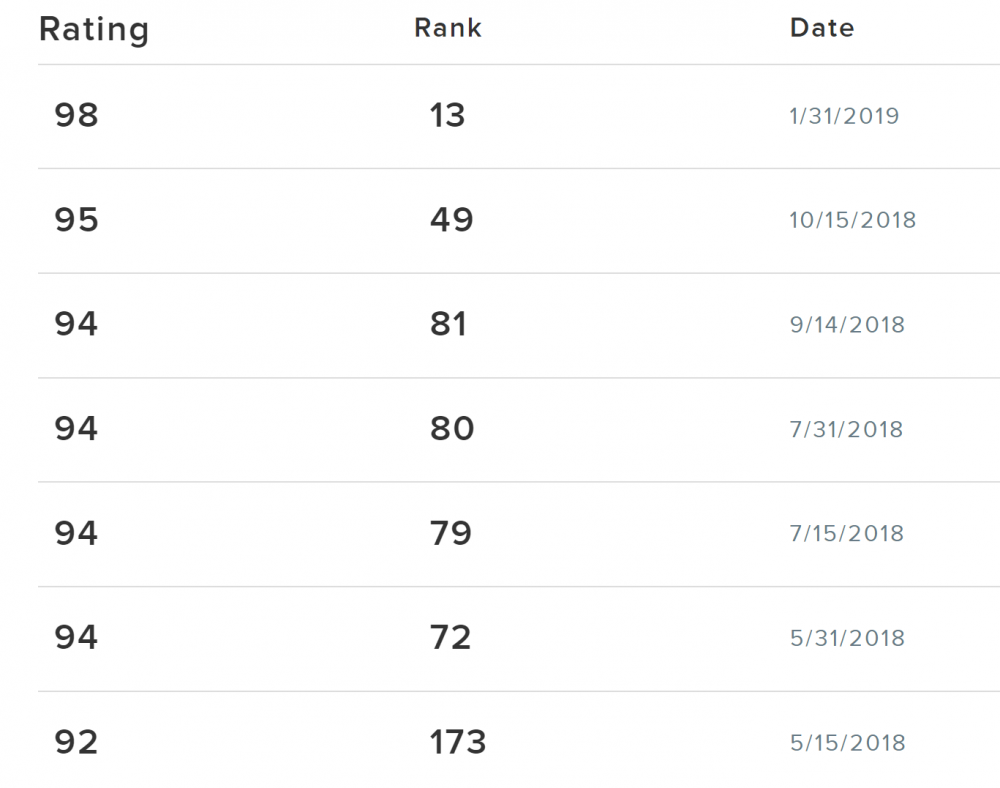
Task: Click the date 9/14/2018
Action: pyautogui.click(x=847, y=325)
